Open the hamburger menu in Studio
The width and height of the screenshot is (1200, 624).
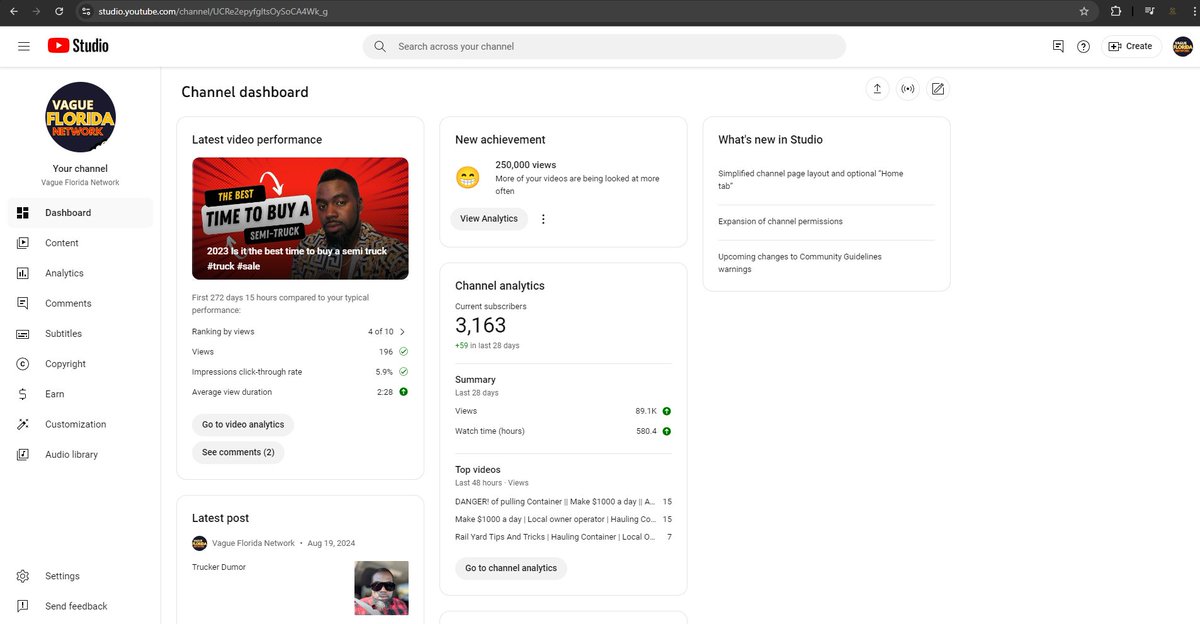23,46
